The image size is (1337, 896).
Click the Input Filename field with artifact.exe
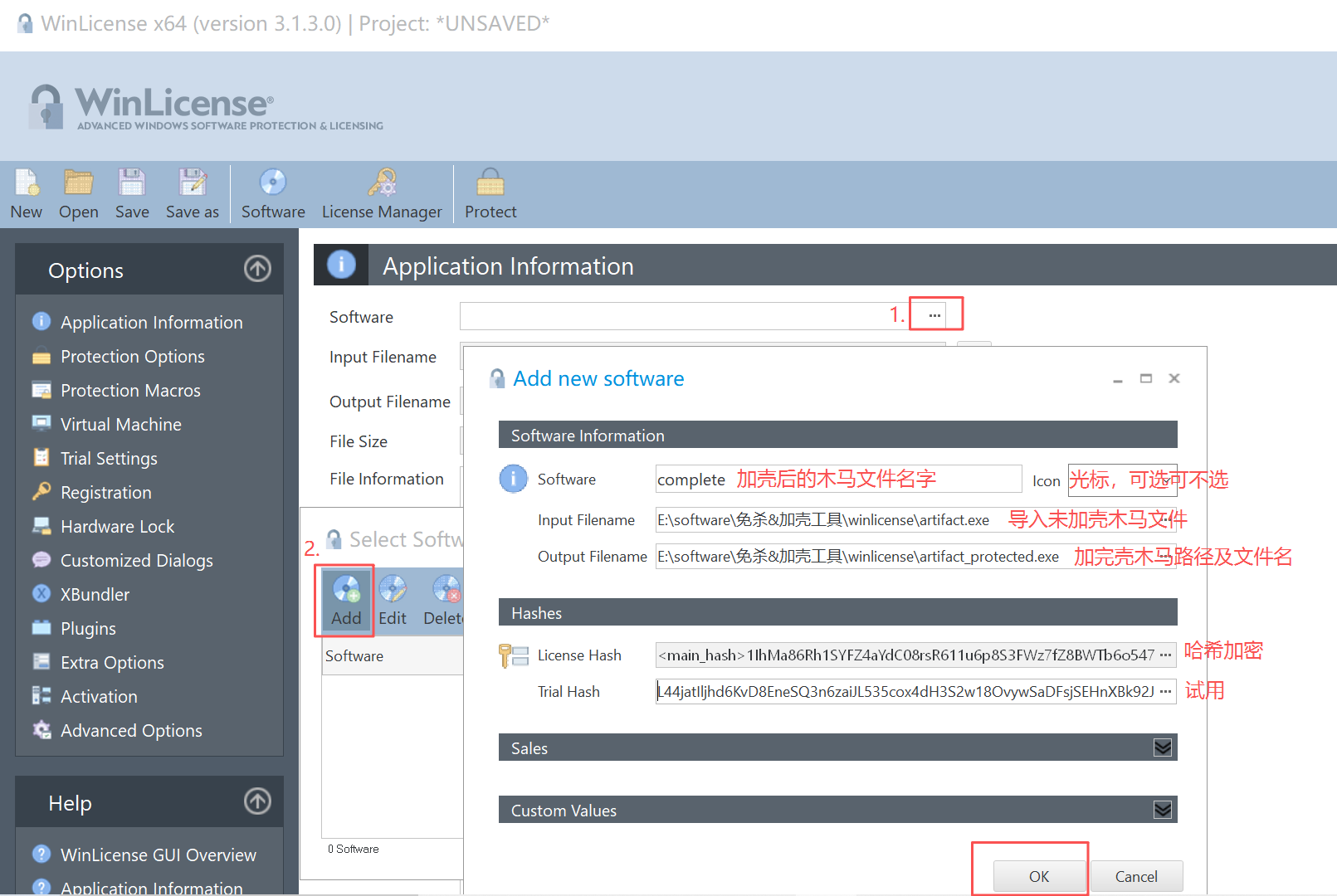[x=915, y=520]
